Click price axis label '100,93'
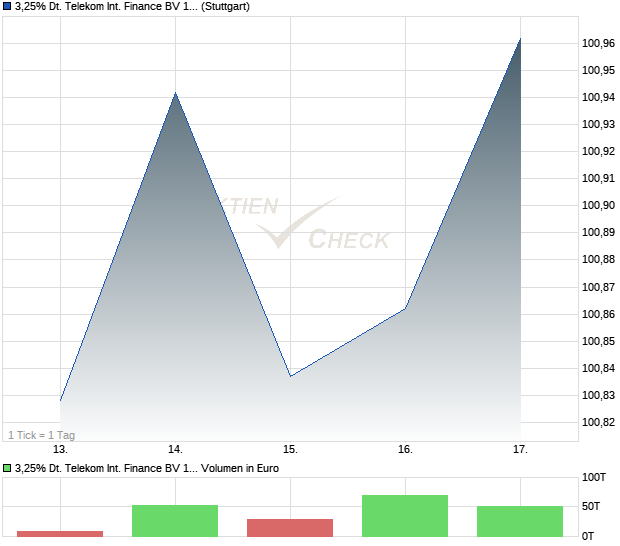 pyautogui.click(x=598, y=125)
